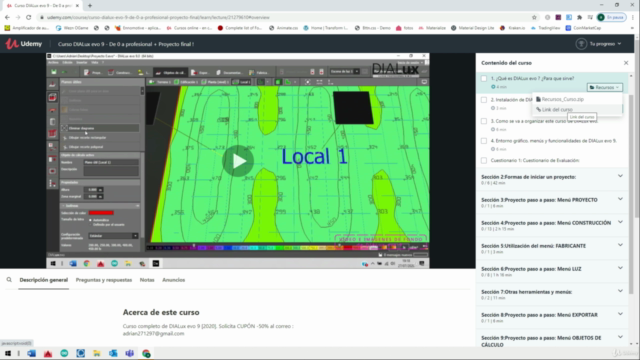Click the trophy progress icon
This screenshot has height=360, width=640.
click(581, 44)
